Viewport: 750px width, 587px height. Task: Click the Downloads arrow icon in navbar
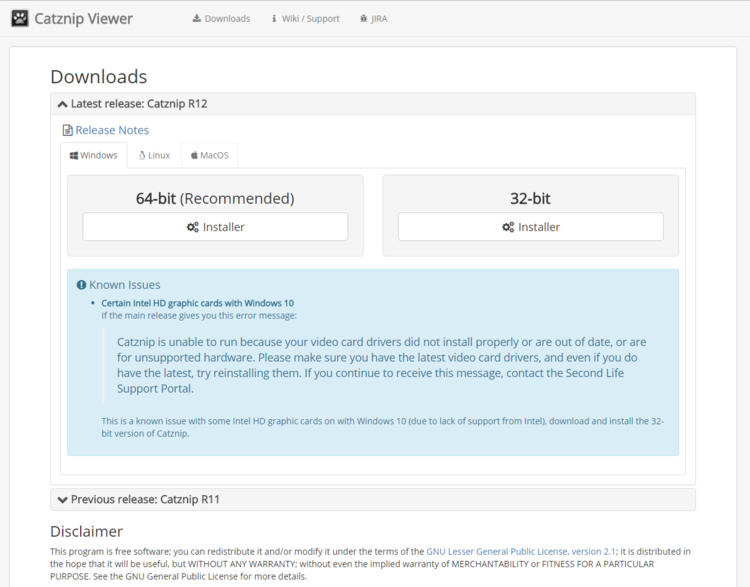coord(197,19)
